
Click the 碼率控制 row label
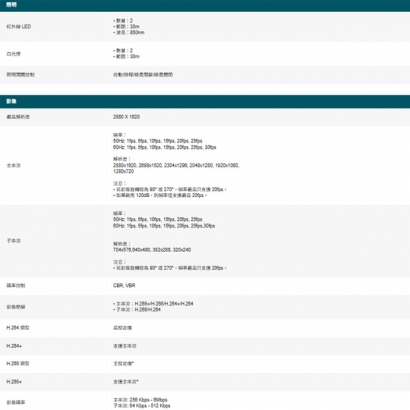16,286
